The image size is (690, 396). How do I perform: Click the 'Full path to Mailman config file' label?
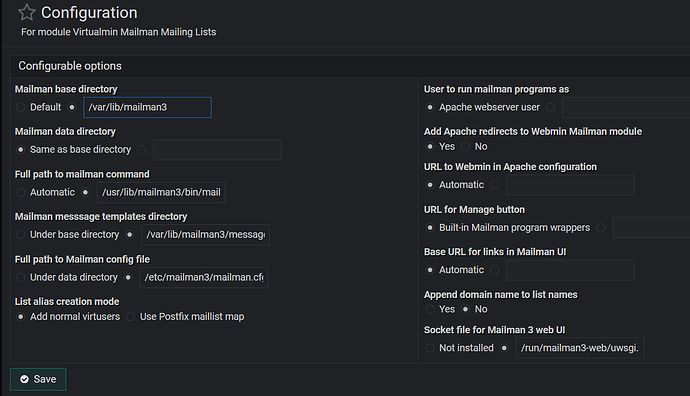(82, 260)
